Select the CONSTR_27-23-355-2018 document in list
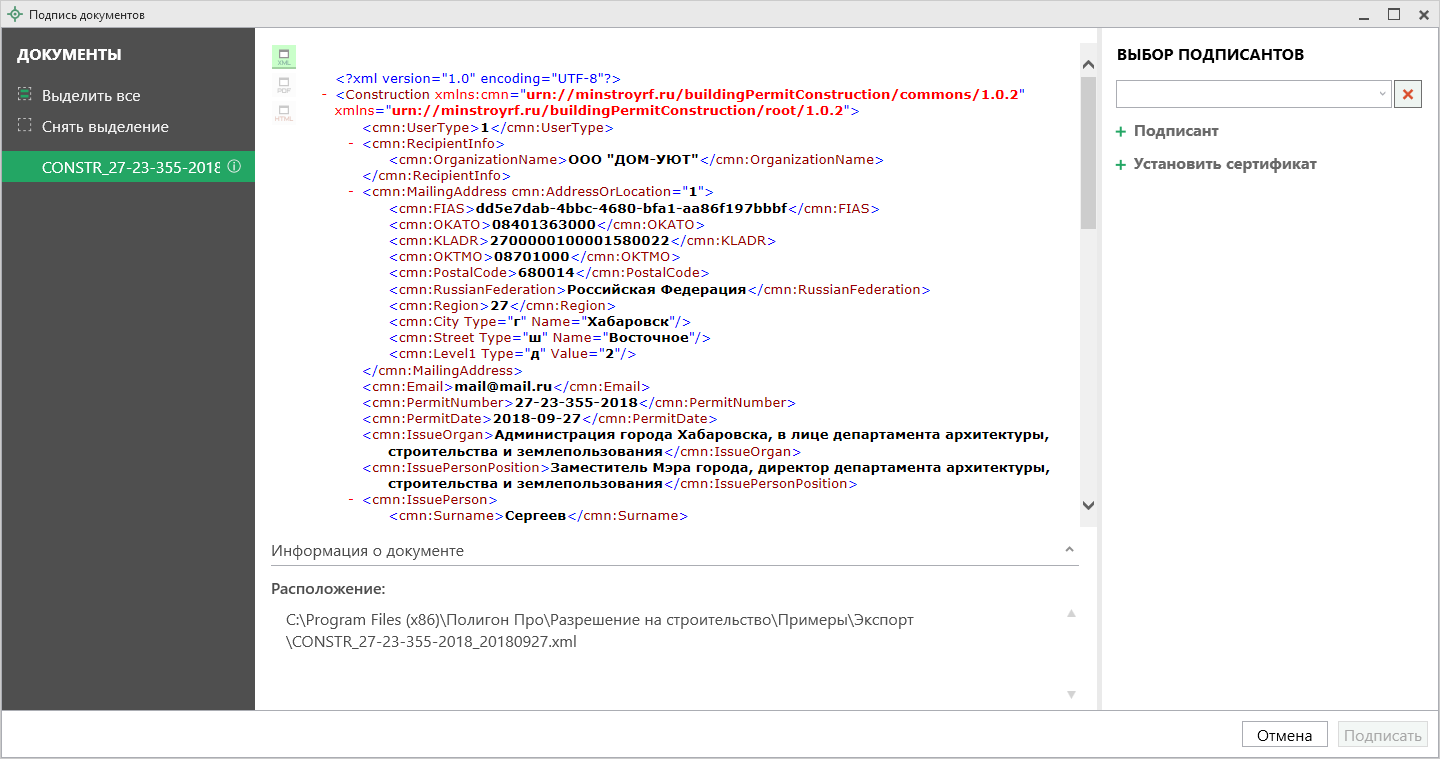1440x759 pixels. click(x=128, y=167)
